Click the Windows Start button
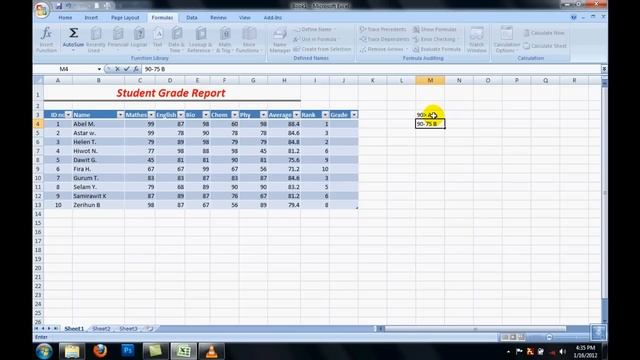 [x=44, y=351]
